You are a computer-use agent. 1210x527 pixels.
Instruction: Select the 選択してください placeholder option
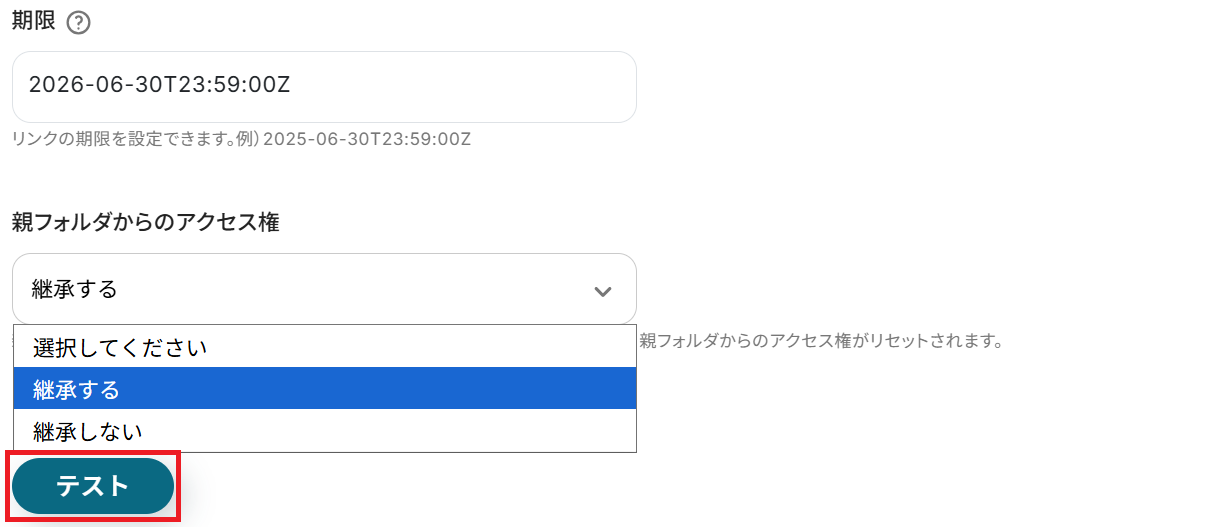click(120, 347)
